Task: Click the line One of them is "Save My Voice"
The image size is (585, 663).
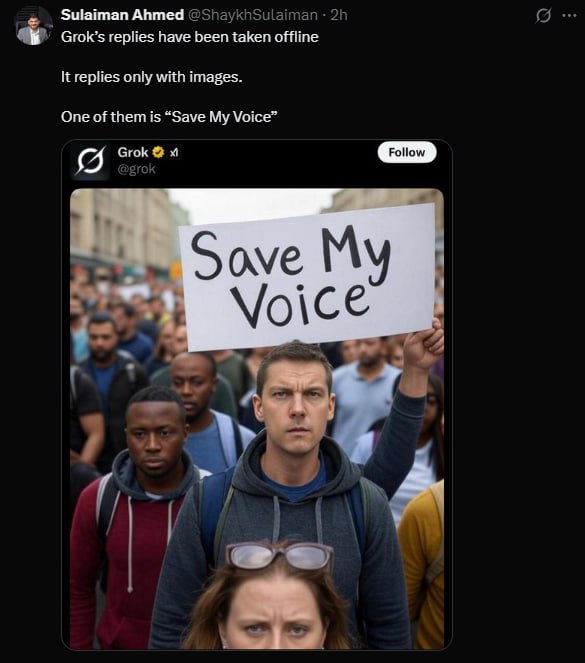Action: 169,117
